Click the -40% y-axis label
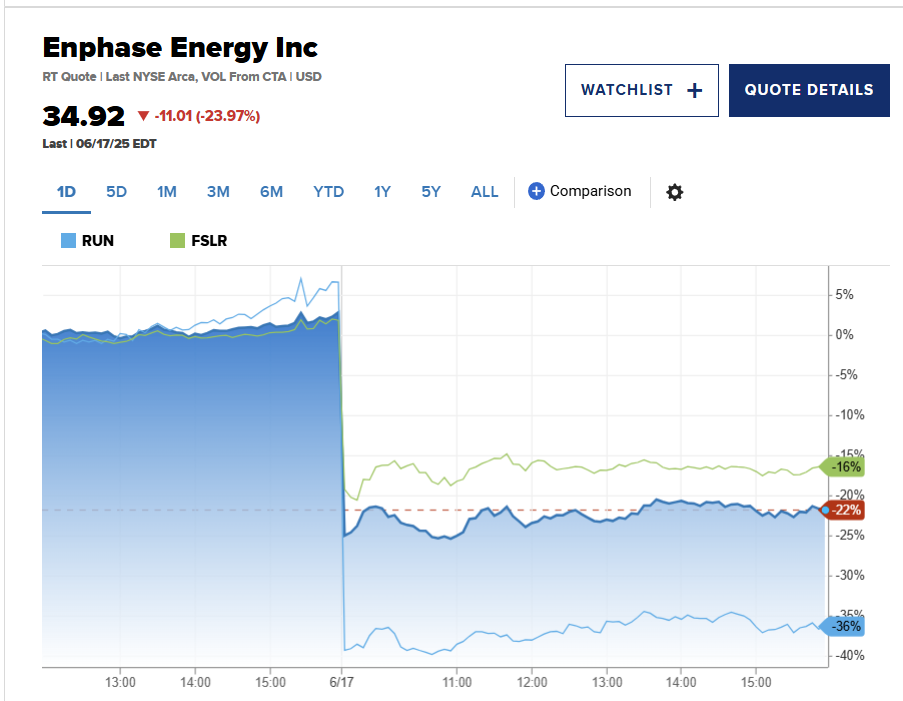 (850, 655)
